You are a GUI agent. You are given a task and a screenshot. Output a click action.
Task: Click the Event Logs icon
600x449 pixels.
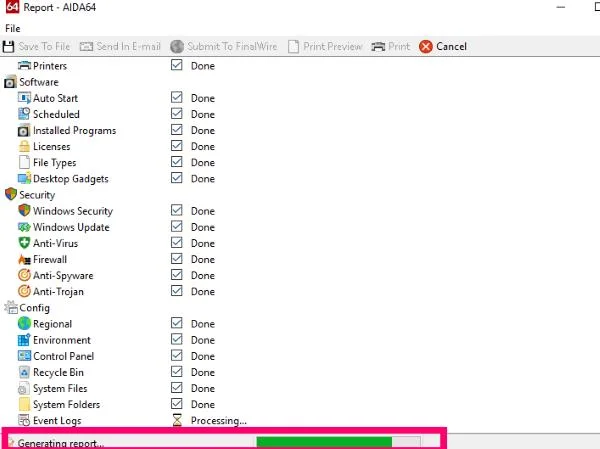tap(24, 420)
